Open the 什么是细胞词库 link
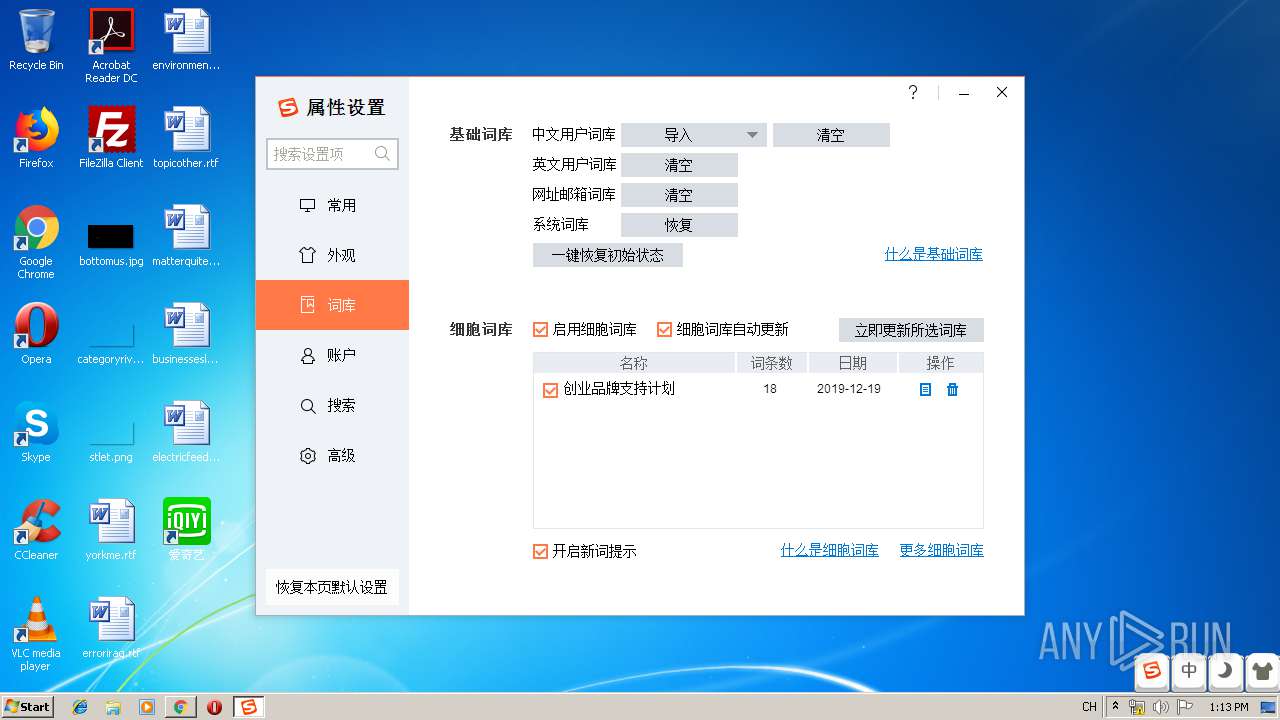The height and width of the screenshot is (720, 1280). pyautogui.click(x=830, y=550)
